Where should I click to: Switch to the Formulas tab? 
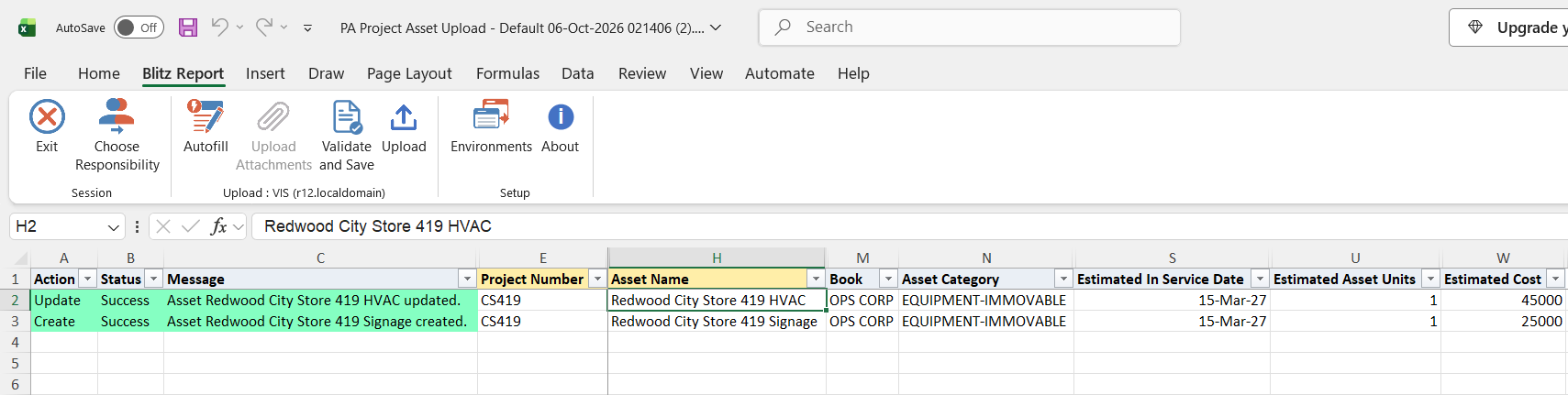507,73
